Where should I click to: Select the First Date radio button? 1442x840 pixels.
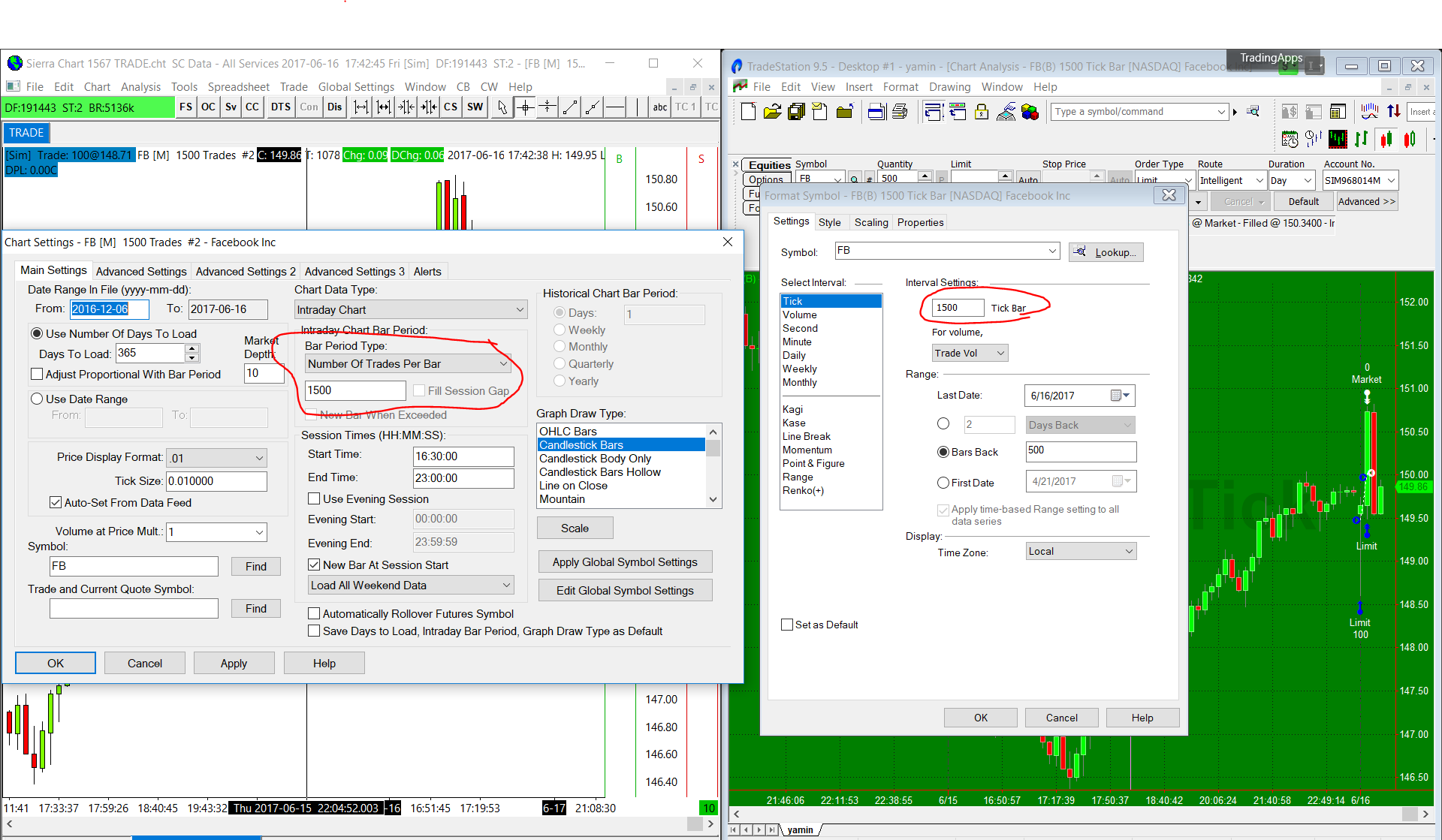(x=943, y=483)
